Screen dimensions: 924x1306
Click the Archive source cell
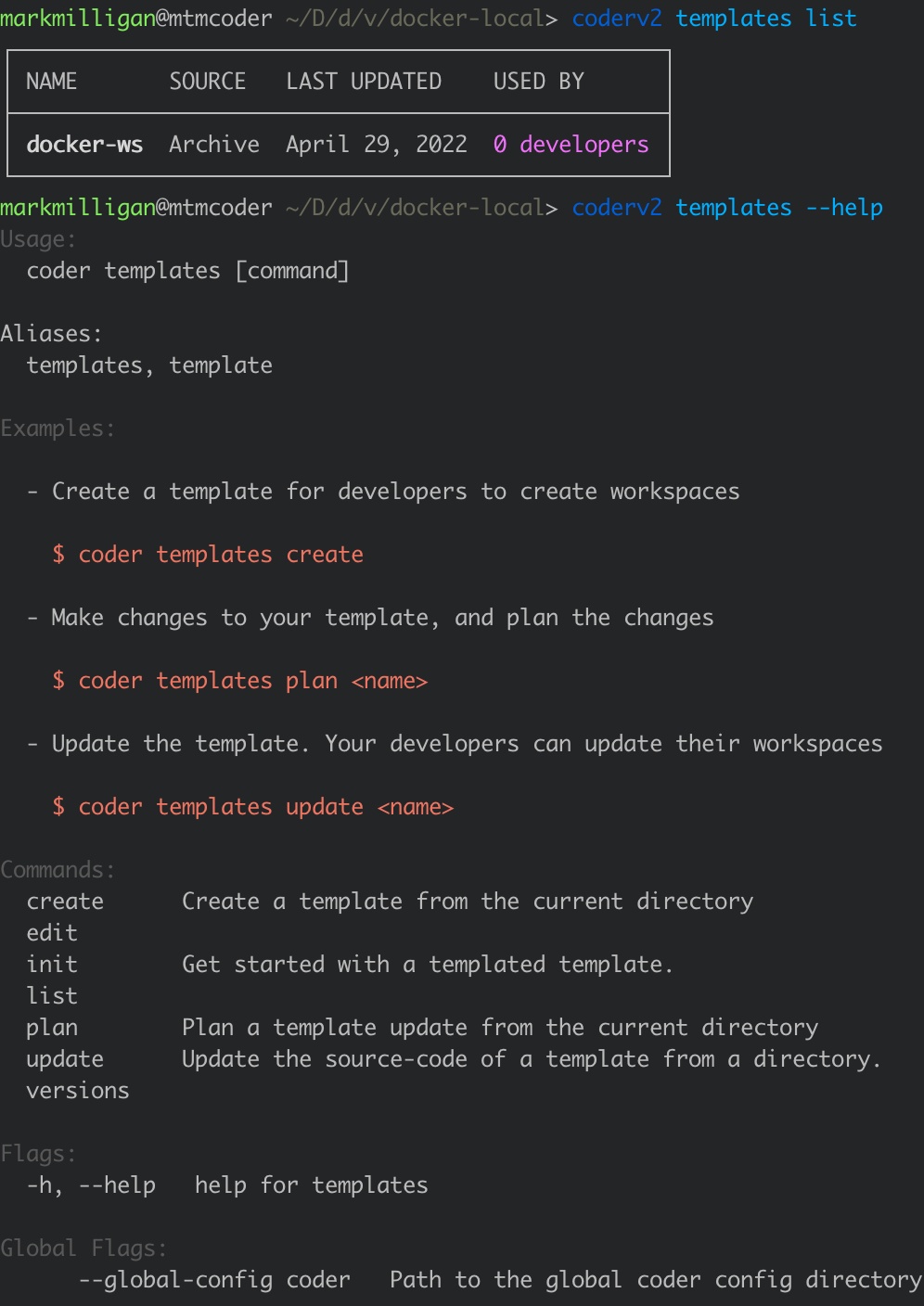point(214,145)
